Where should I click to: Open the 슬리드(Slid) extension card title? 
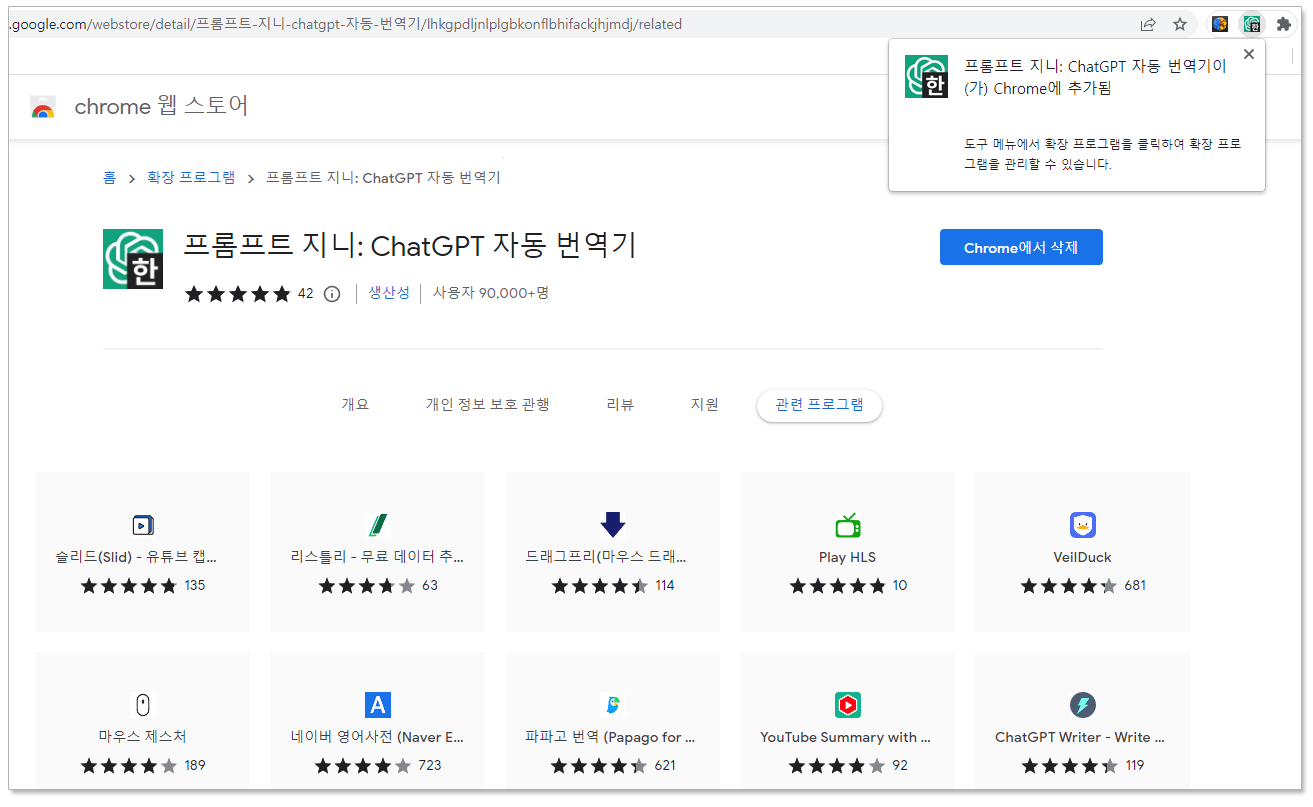click(136, 557)
